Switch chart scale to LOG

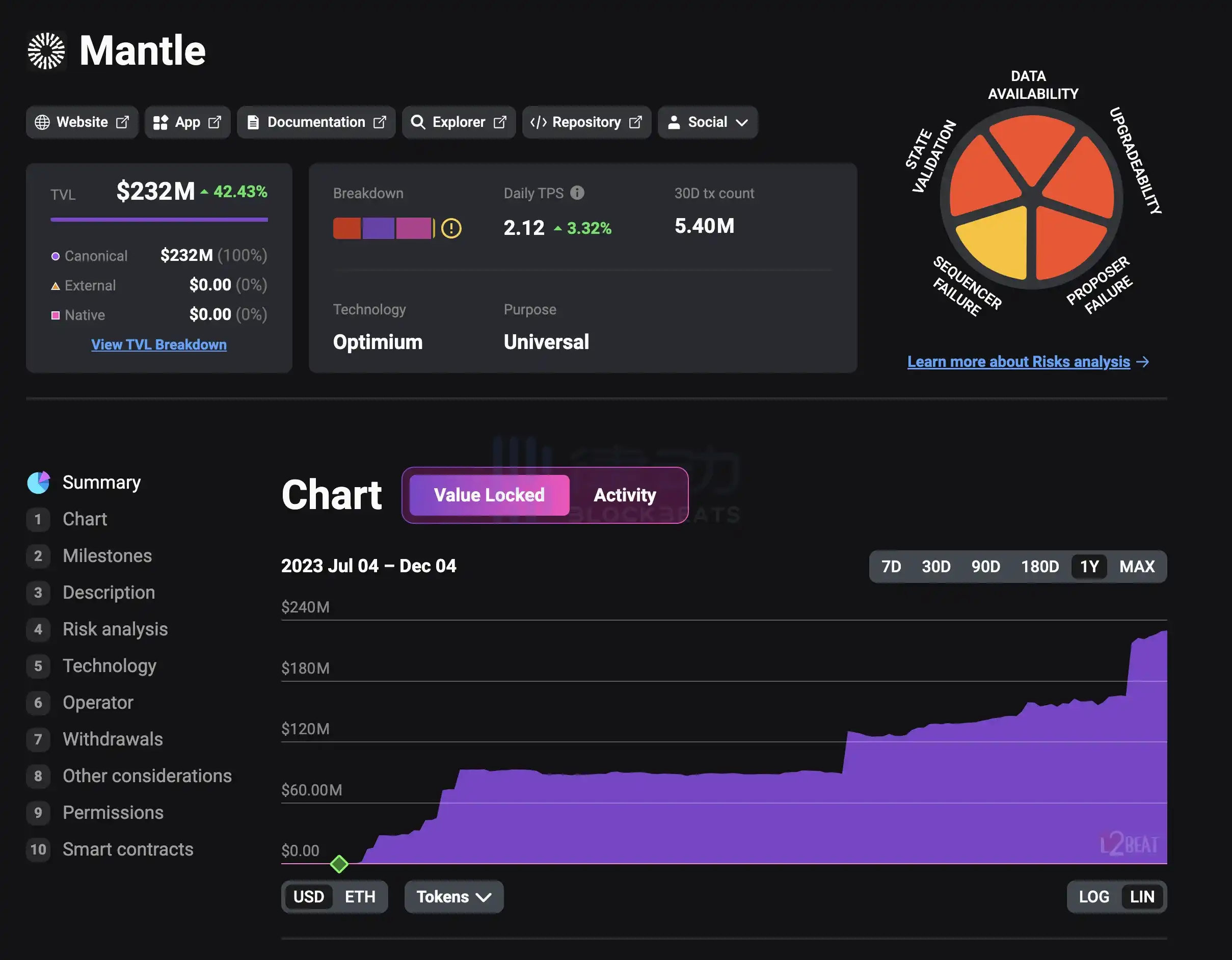[1093, 896]
